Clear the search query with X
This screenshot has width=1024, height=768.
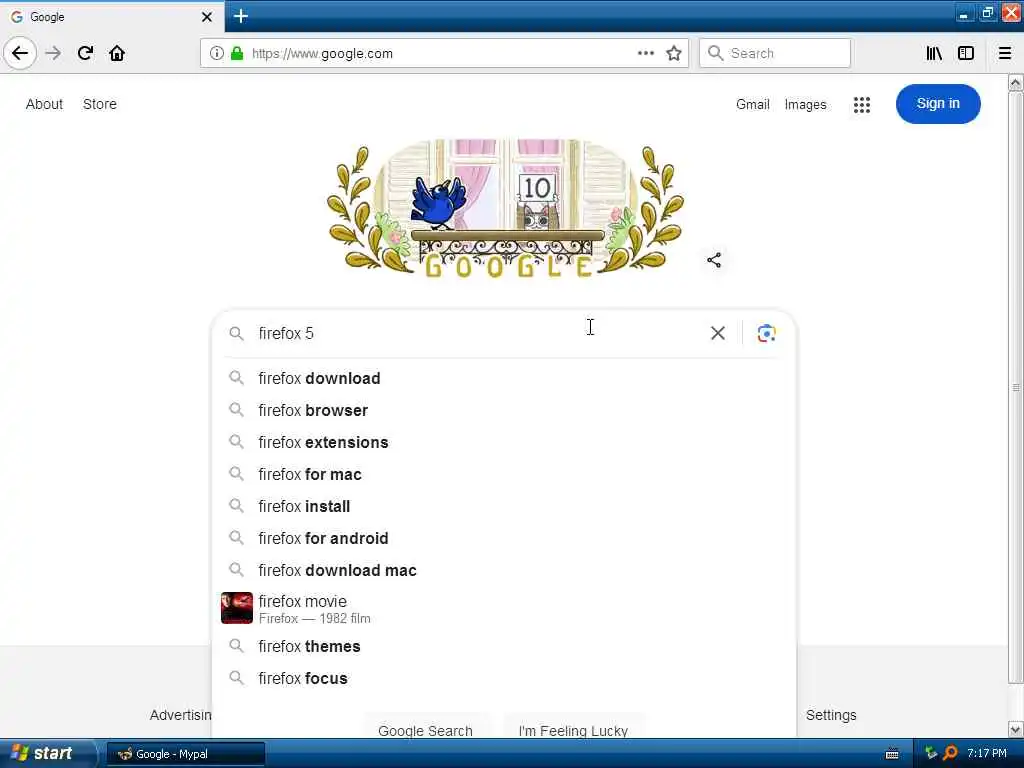coord(718,333)
